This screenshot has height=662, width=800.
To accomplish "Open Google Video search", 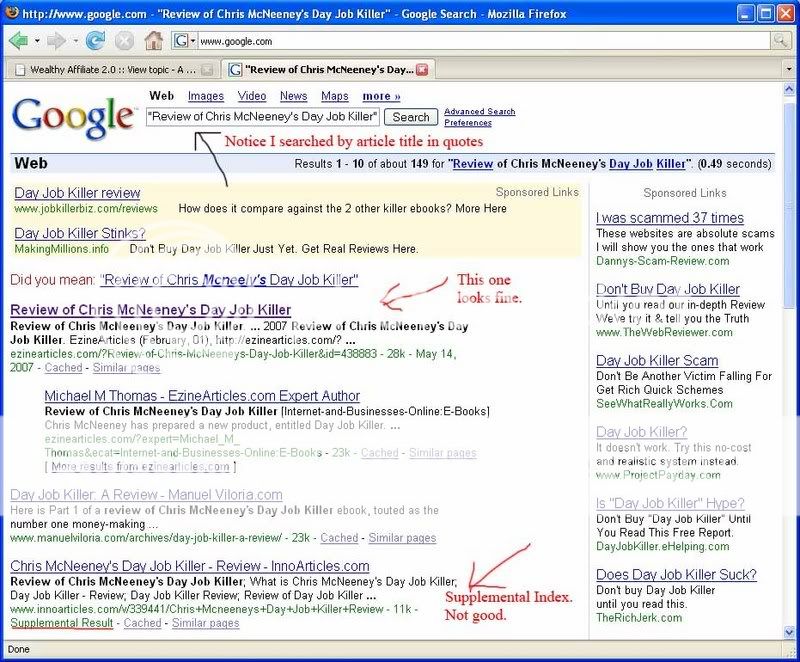I will [x=252, y=96].
